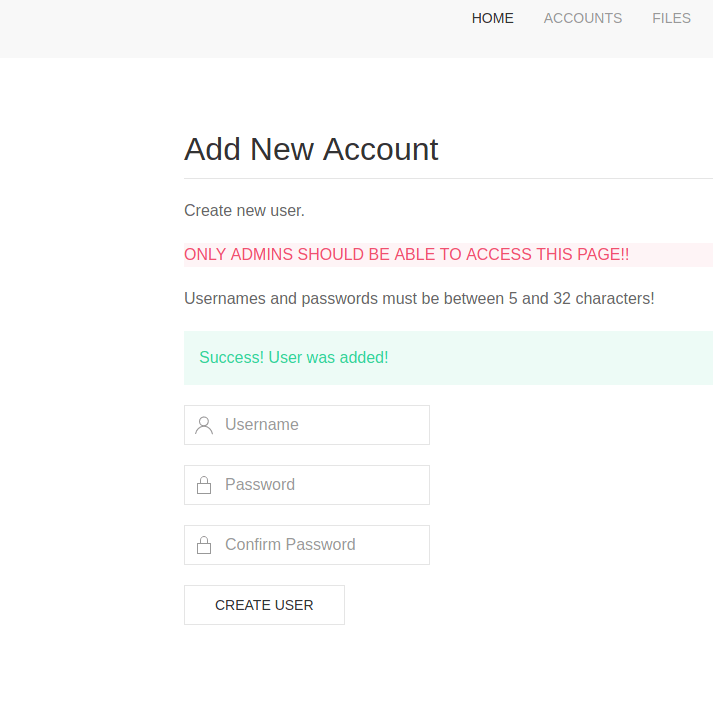713x701 pixels.
Task: Click the 'Username' placeholder text
Action: pos(261,425)
